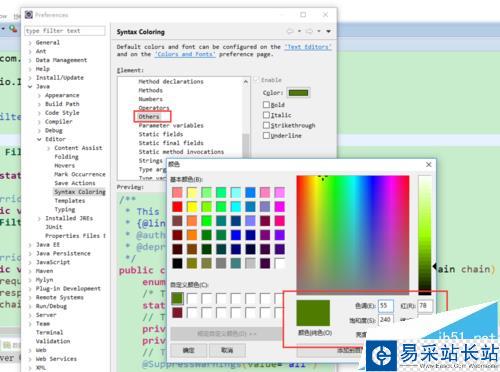Image resolution: width=500 pixels, height=372 pixels.
Task: Select Static final fields in Element list
Action: click(171, 143)
